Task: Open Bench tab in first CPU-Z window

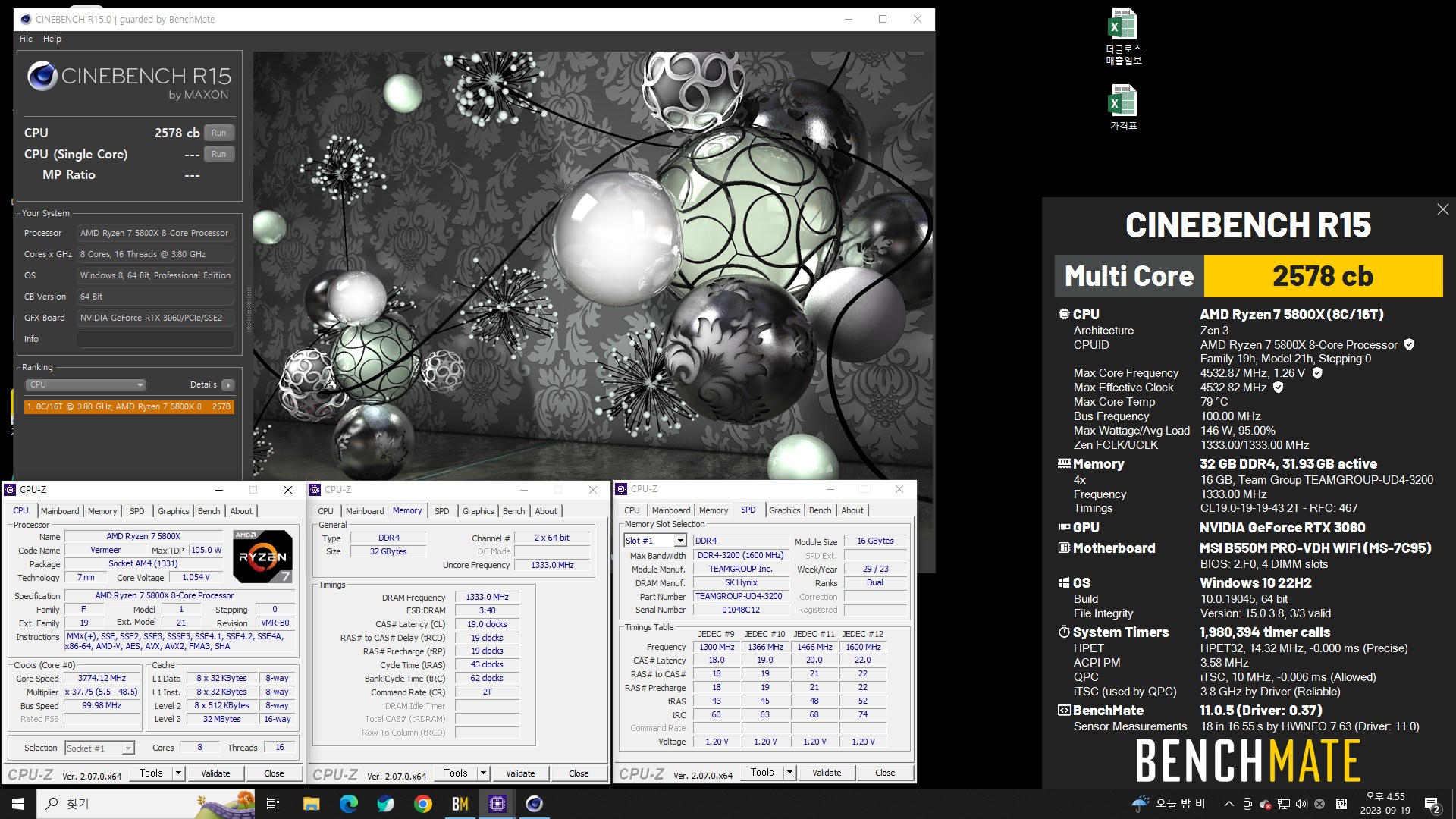Action: [209, 511]
